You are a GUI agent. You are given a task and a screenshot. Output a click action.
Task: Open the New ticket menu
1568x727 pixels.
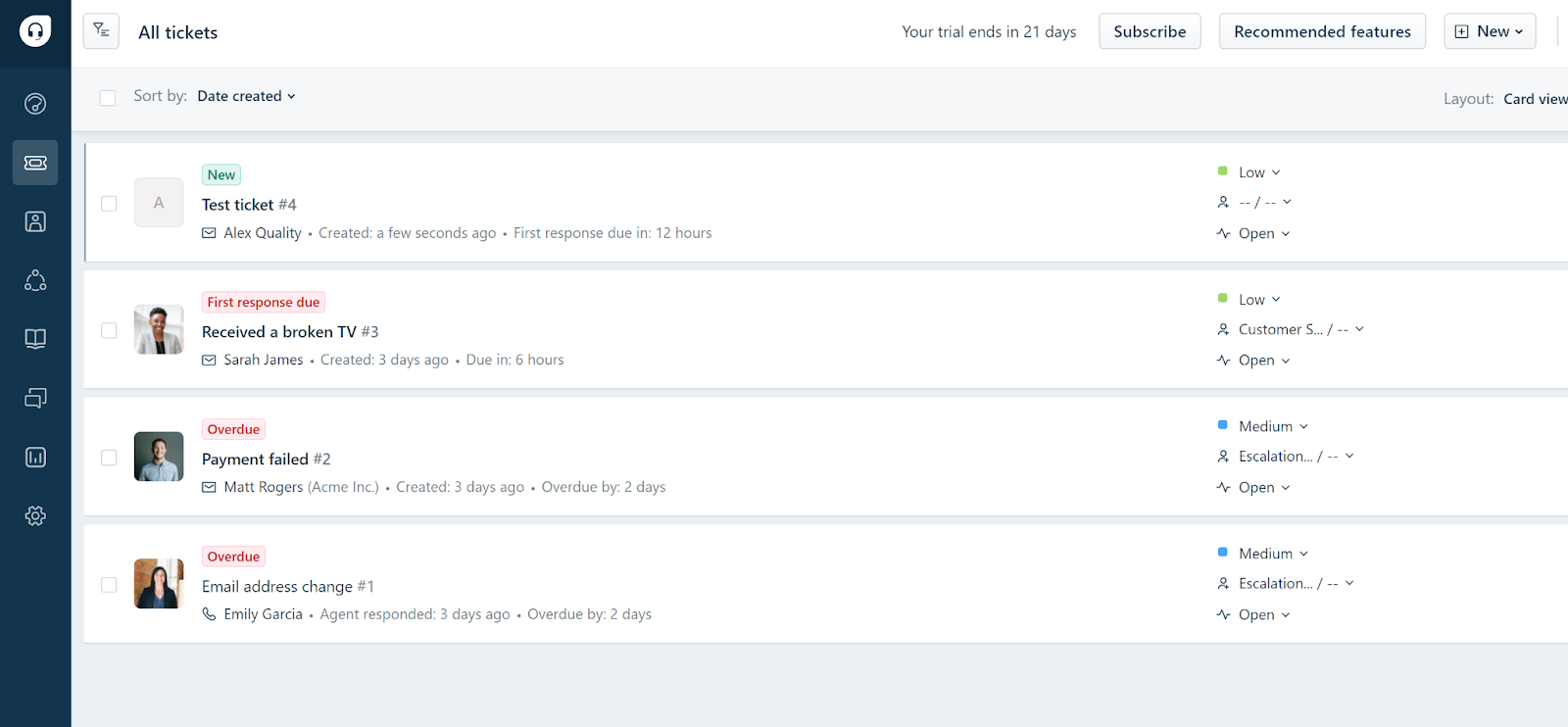click(x=1489, y=31)
